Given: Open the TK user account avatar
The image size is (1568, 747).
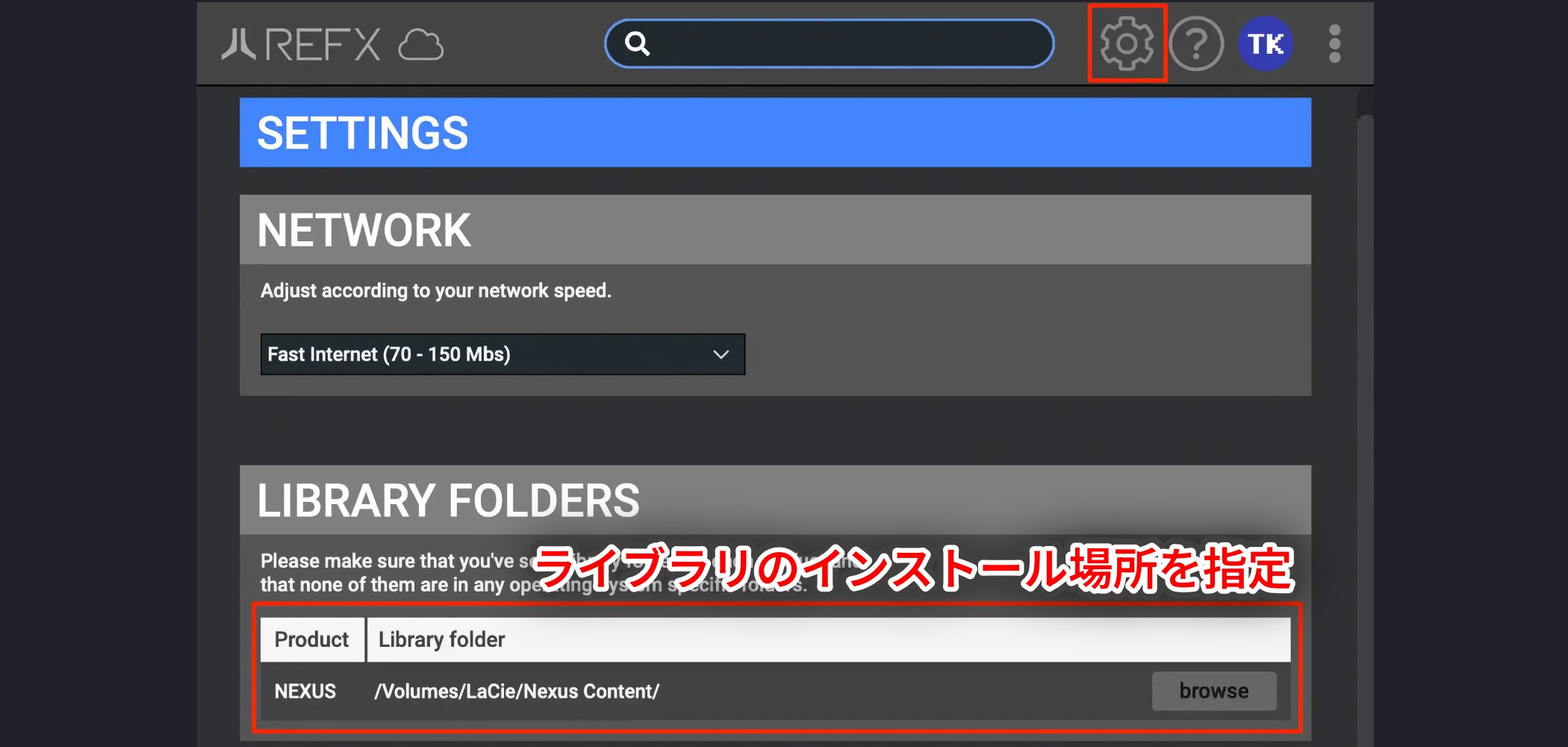Looking at the screenshot, I should (1266, 44).
